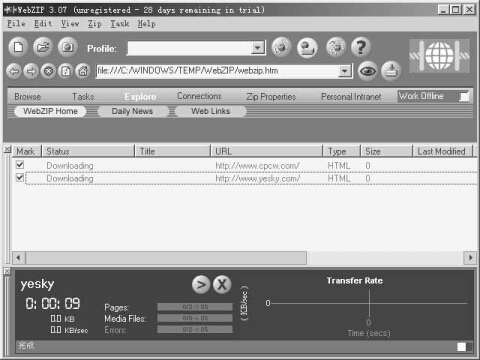Image resolution: width=480 pixels, height=360 pixels.
Task: Resume transfer with the > button
Action: point(201,284)
